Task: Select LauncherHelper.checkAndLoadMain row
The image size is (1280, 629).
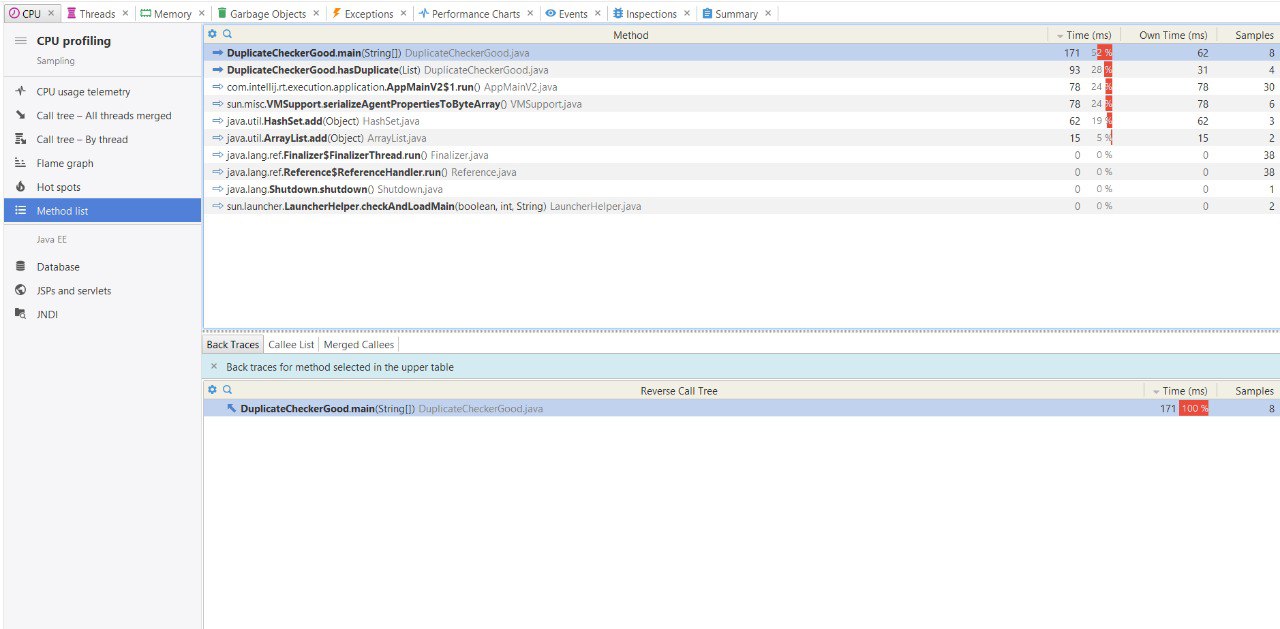Action: coord(741,206)
